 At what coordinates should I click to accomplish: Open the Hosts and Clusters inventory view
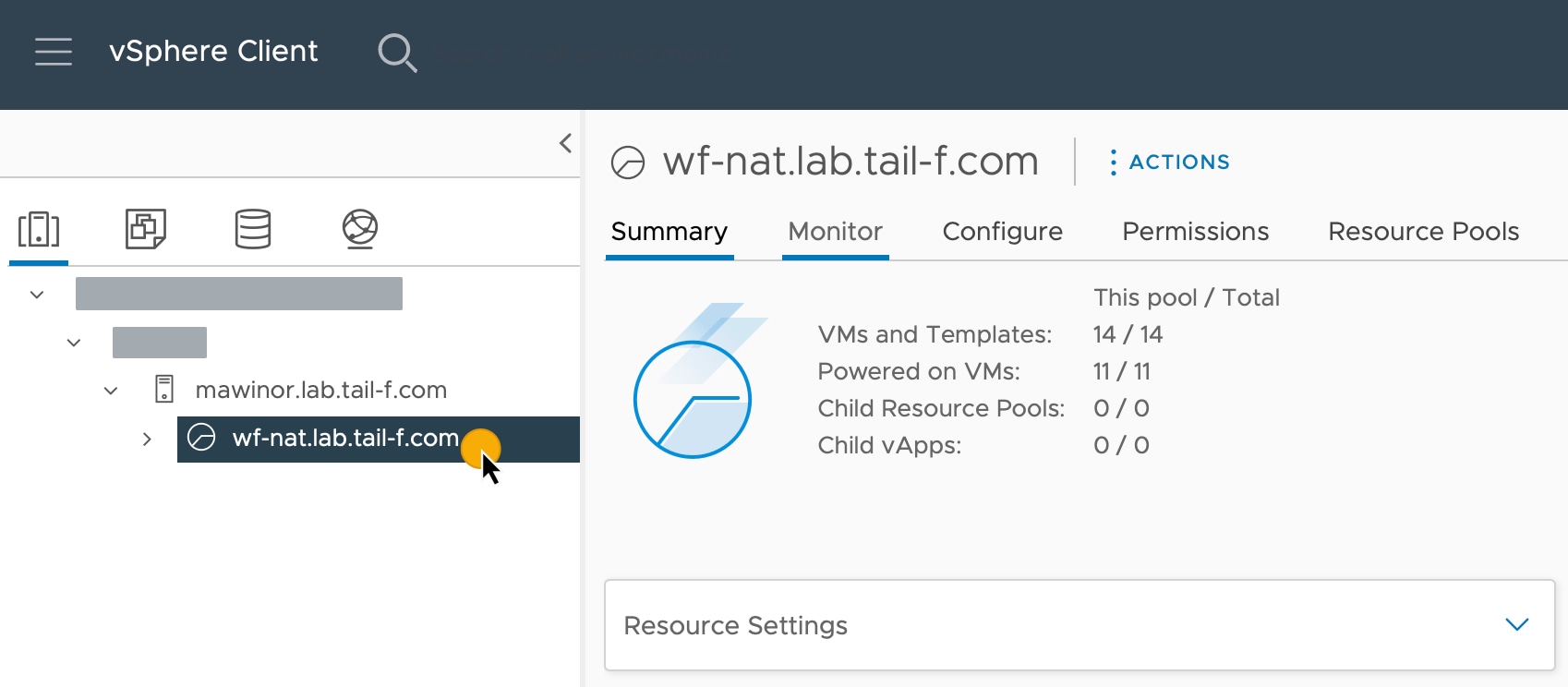(38, 230)
